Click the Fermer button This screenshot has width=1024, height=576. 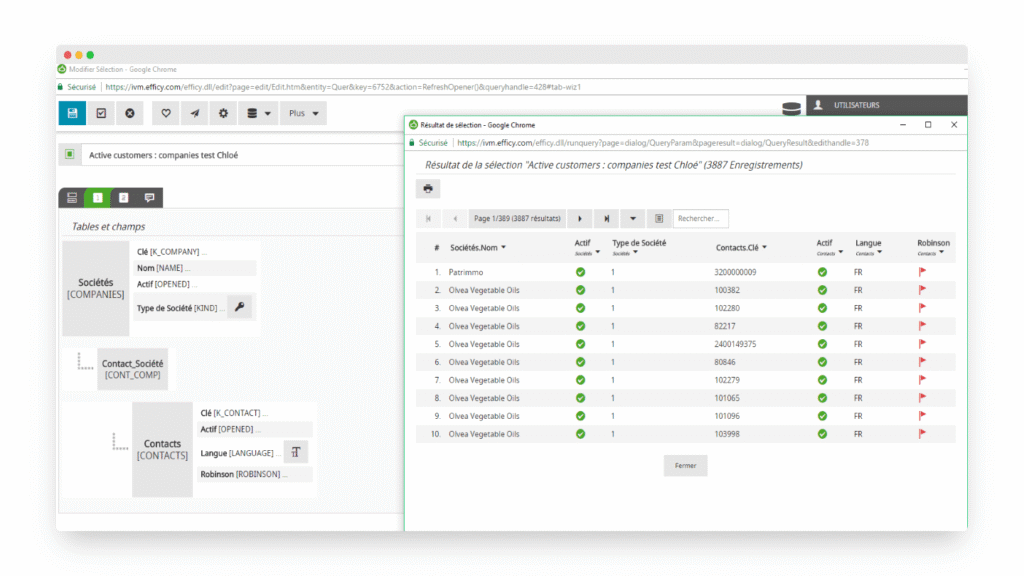coord(685,465)
